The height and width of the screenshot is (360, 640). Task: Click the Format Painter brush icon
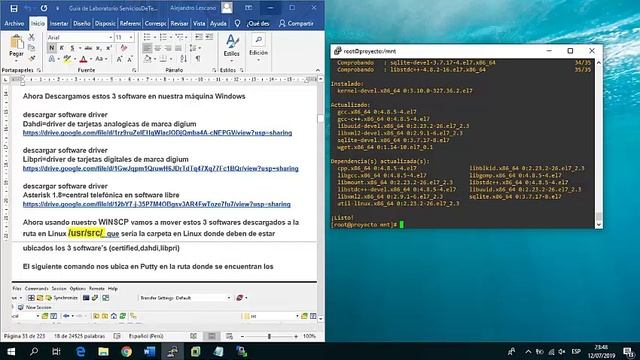[31, 58]
